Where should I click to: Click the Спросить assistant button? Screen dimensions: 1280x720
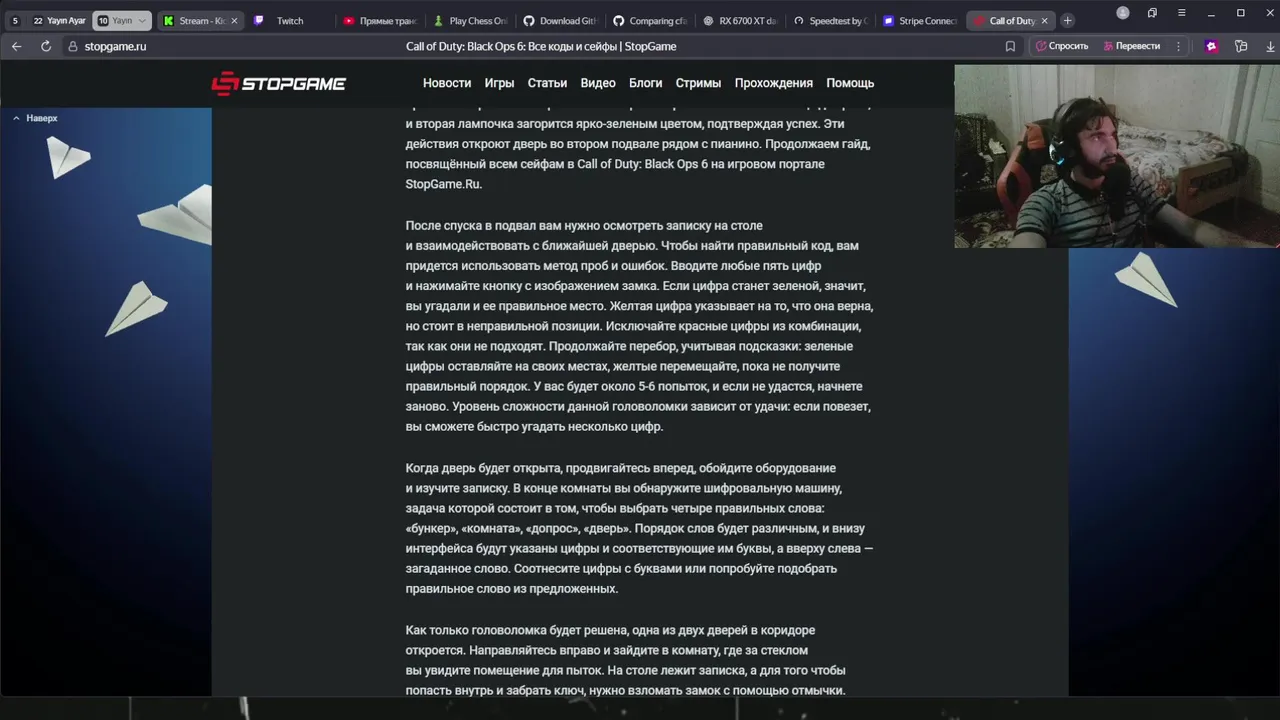tap(1061, 46)
